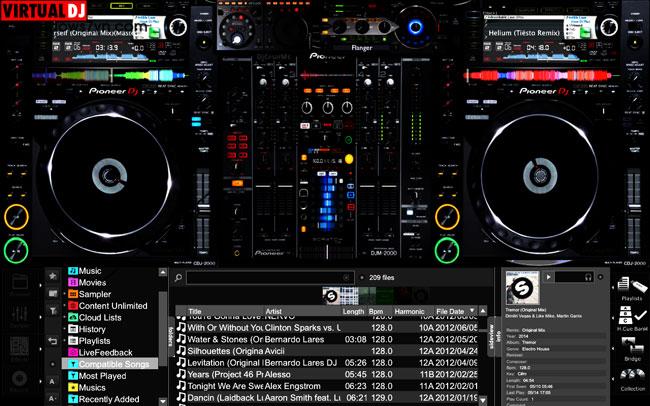Screen dimensions: 650x406
Task: Click the favorite star folder button
Action: click(x=53, y=275)
